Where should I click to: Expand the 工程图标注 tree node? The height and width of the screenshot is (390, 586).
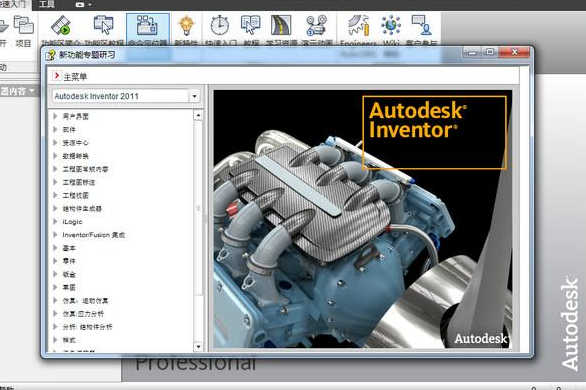pyautogui.click(x=55, y=182)
